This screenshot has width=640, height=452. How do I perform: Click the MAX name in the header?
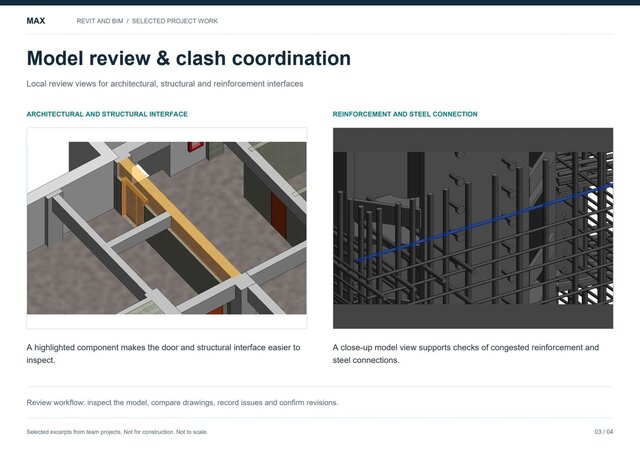tap(36, 21)
